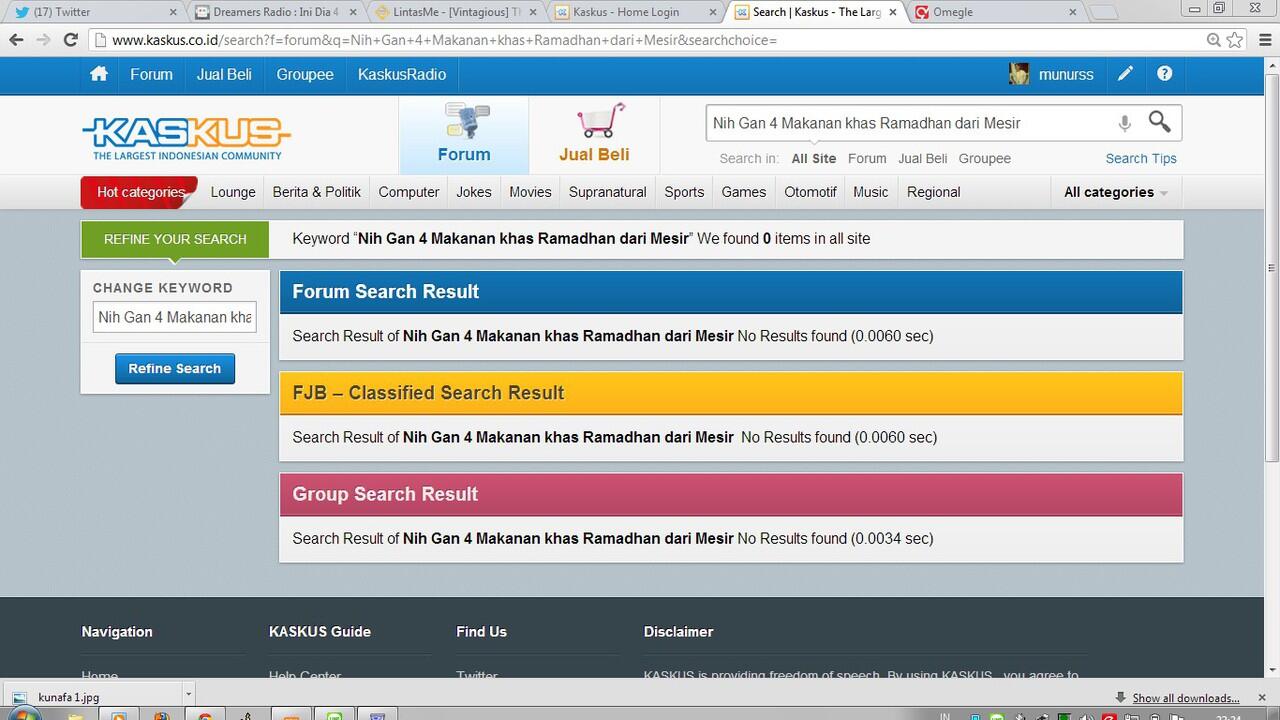The width and height of the screenshot is (1280, 720).
Task: Open the Games category
Action: pos(744,192)
